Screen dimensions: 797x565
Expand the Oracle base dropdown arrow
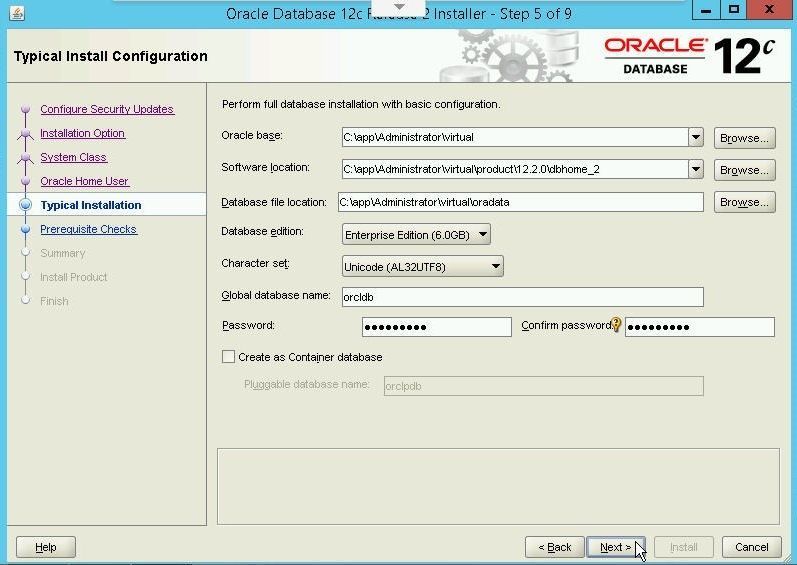695,137
